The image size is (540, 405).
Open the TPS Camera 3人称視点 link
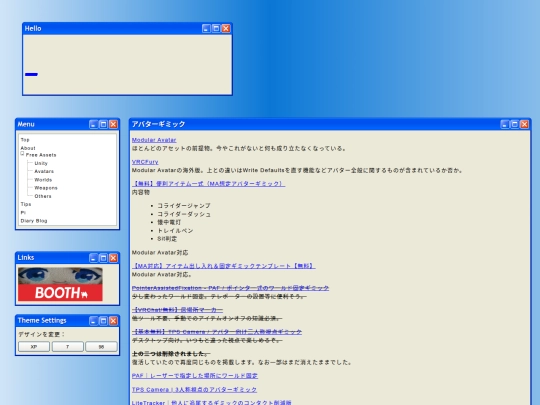coord(194,390)
